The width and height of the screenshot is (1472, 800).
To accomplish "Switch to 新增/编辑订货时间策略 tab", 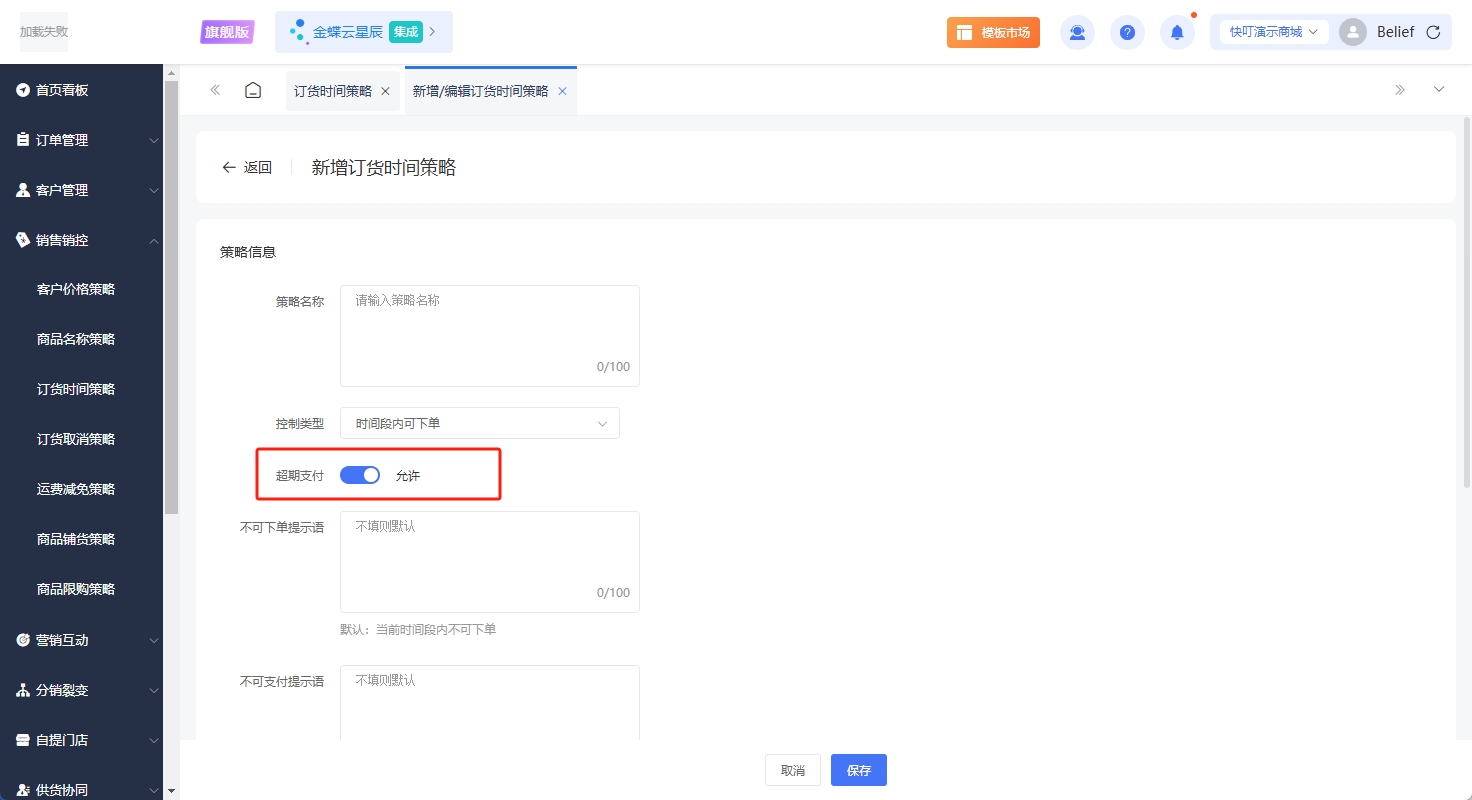I will pyautogui.click(x=480, y=91).
